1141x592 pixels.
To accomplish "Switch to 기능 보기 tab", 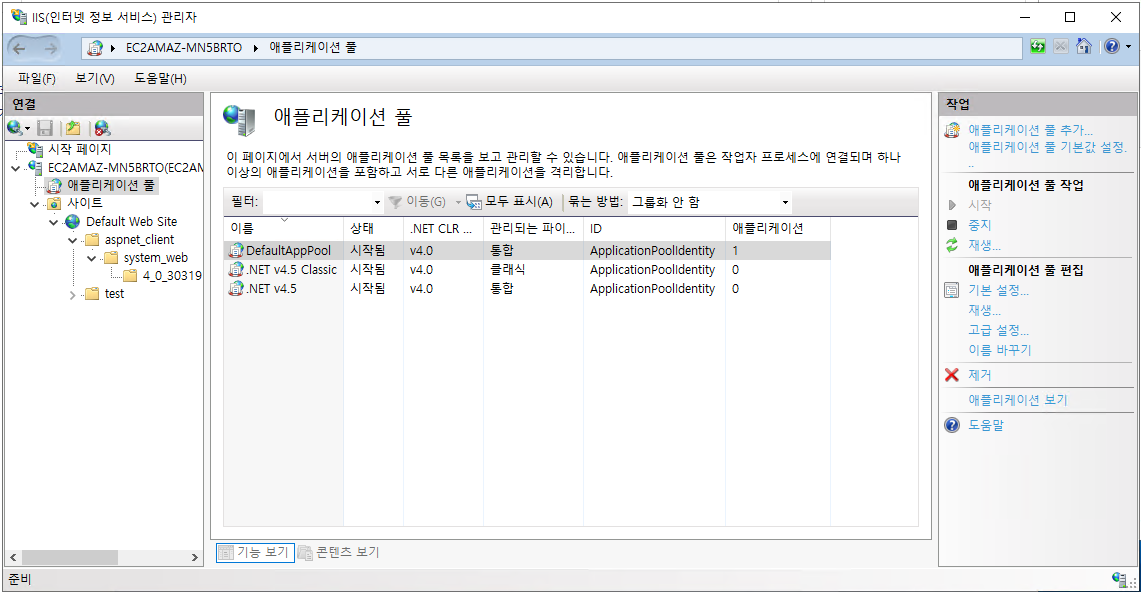I will point(255,553).
